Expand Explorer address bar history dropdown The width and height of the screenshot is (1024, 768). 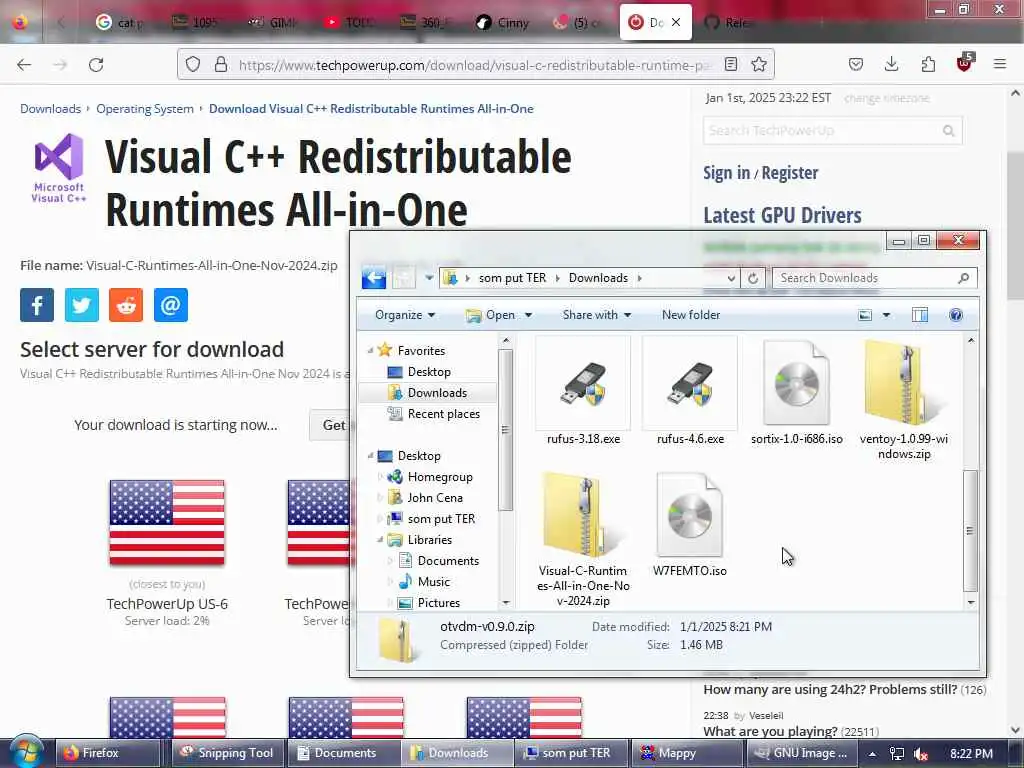(x=731, y=278)
